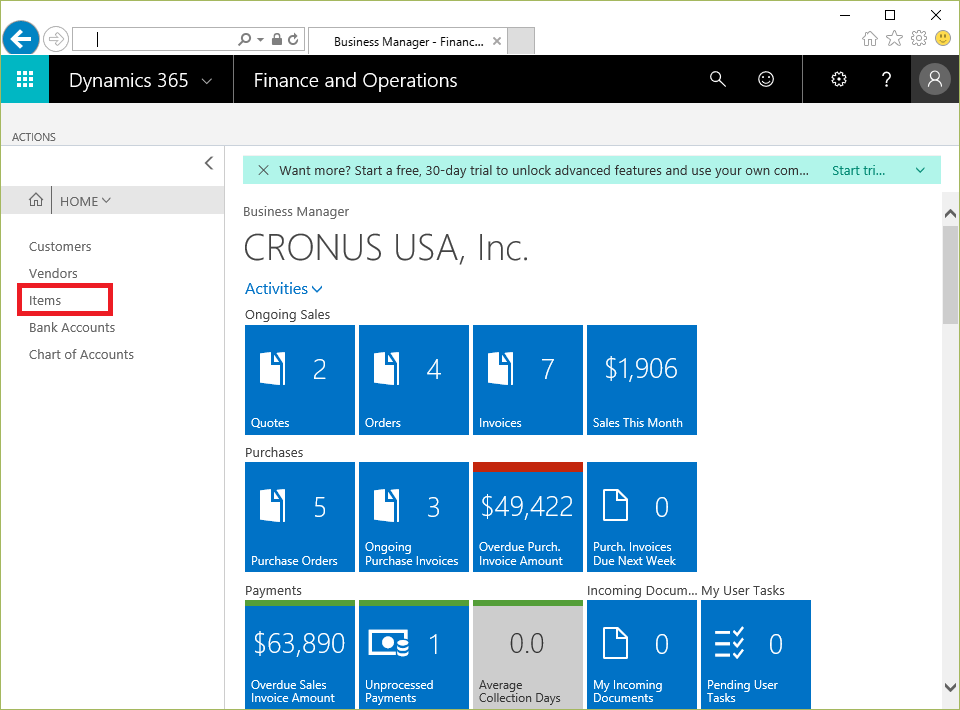Open the Orders tile under Ongoing Sales
Viewport: 960px width, 710px height.
(x=413, y=379)
